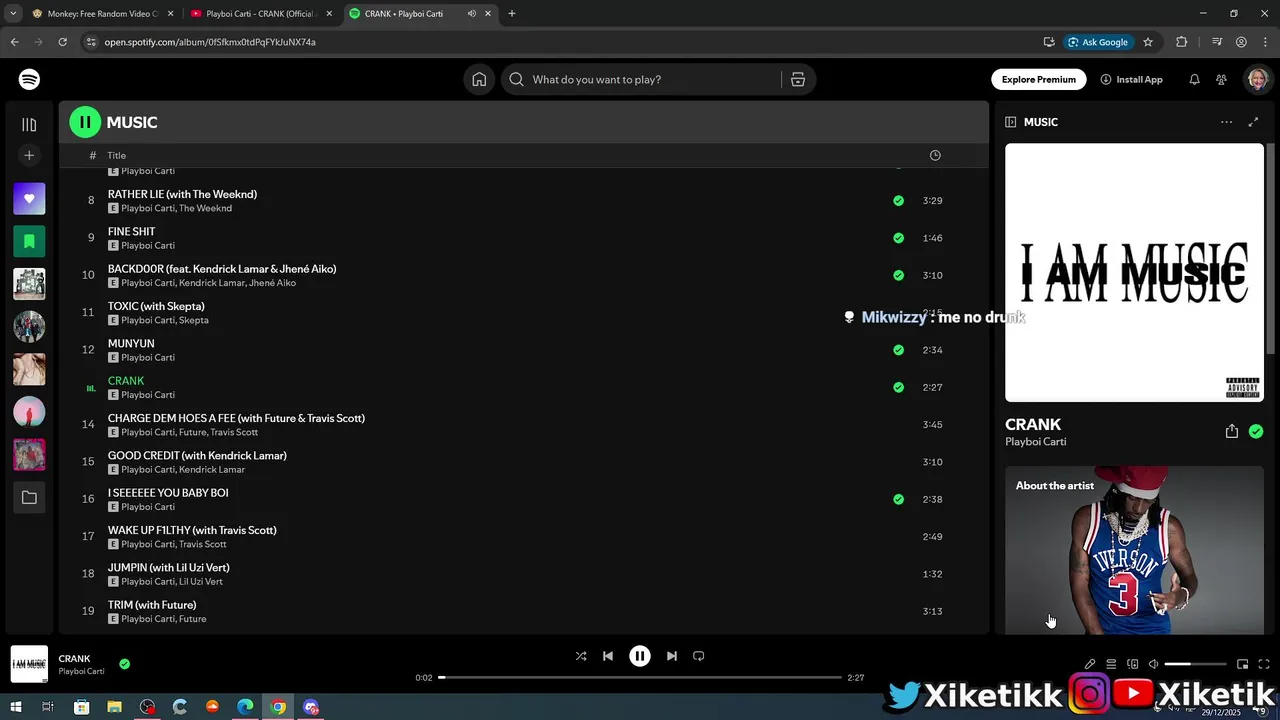This screenshot has height=720, width=1280.
Task: Toggle saved check for FINE SHIT
Action: (898, 238)
